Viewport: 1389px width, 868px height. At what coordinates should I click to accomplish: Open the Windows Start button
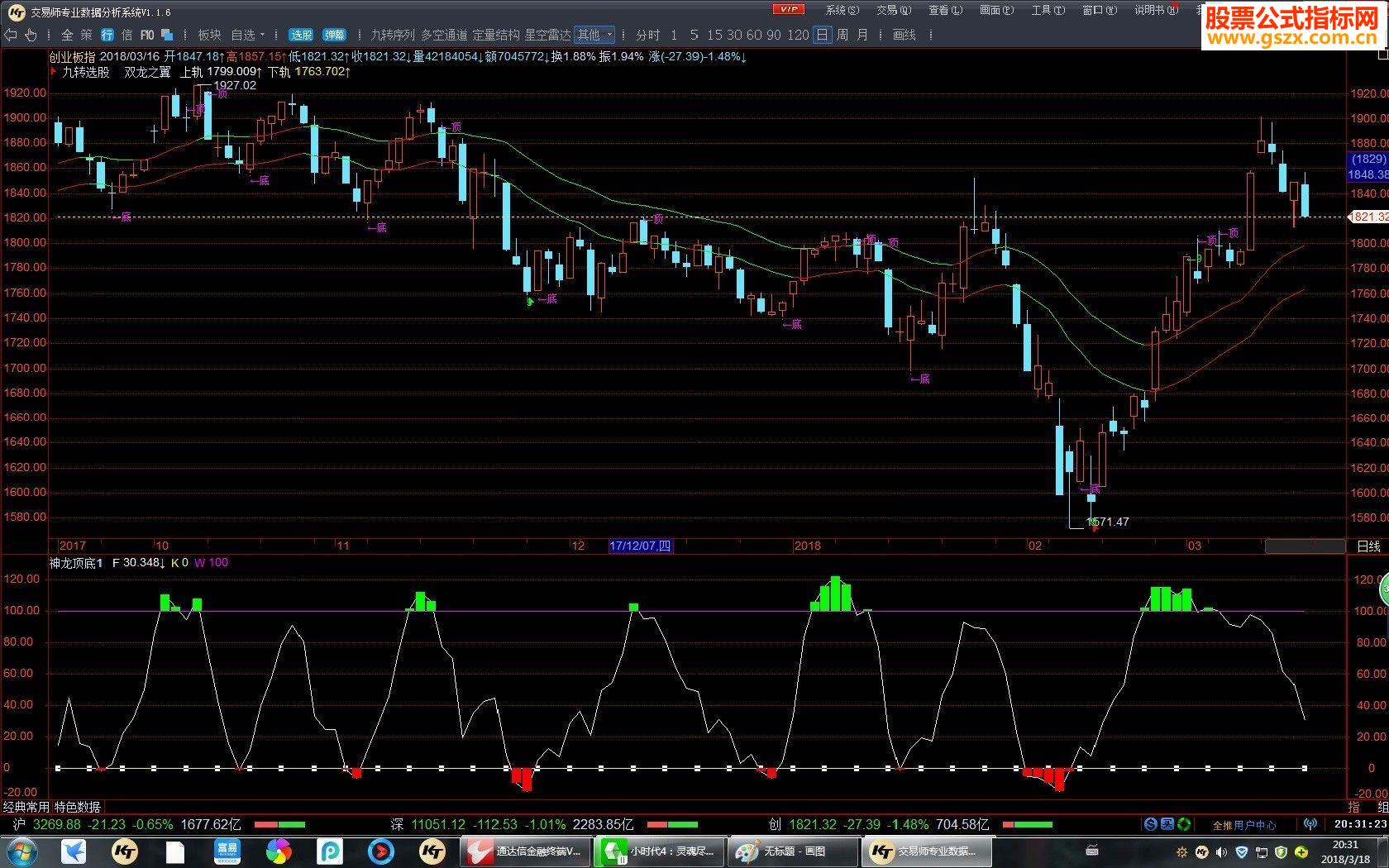(x=22, y=851)
